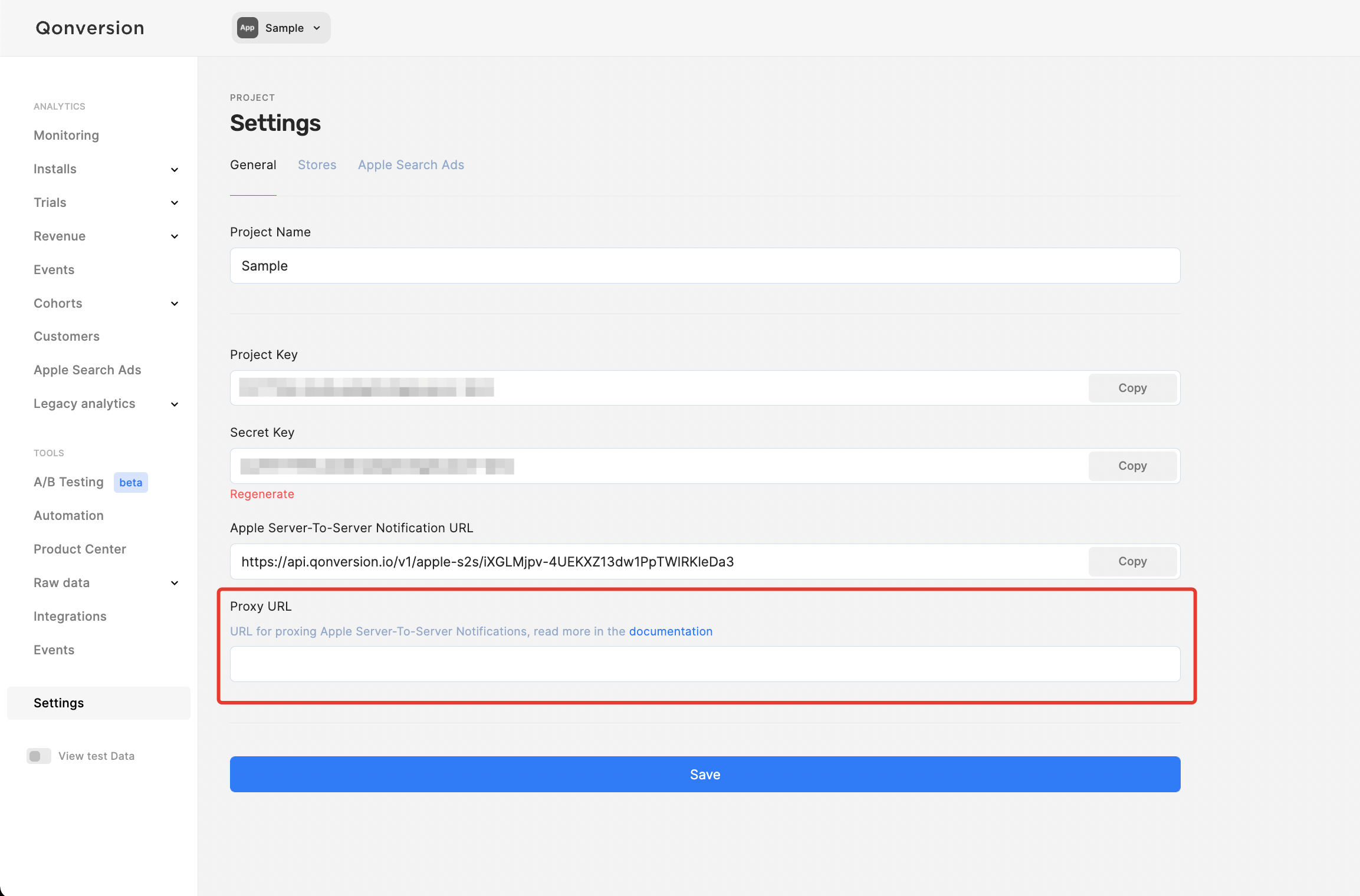Image resolution: width=1360 pixels, height=896 pixels.
Task: Copy the Secret Key
Action: point(1132,466)
